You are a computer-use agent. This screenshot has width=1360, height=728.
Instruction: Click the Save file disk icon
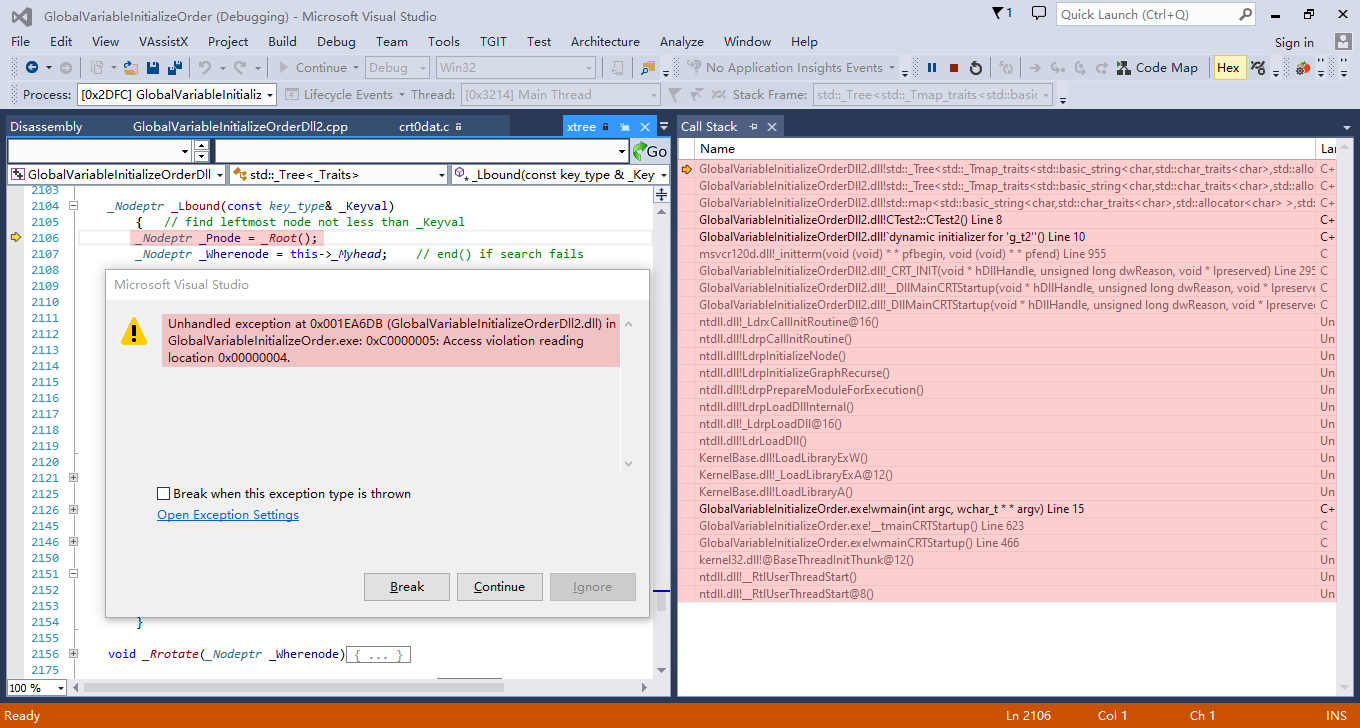click(153, 68)
